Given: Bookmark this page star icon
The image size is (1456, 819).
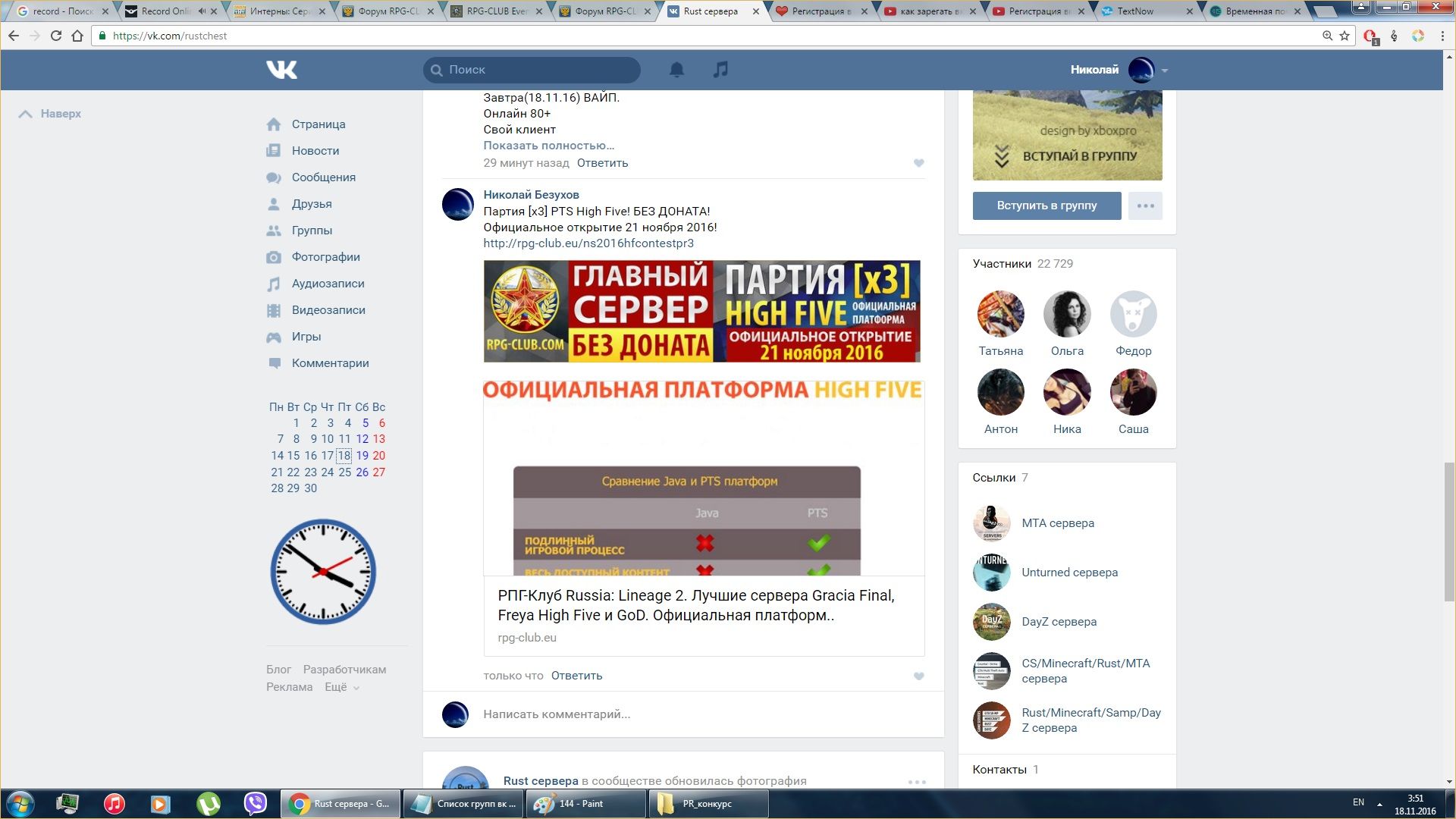Looking at the screenshot, I should click(x=1345, y=36).
